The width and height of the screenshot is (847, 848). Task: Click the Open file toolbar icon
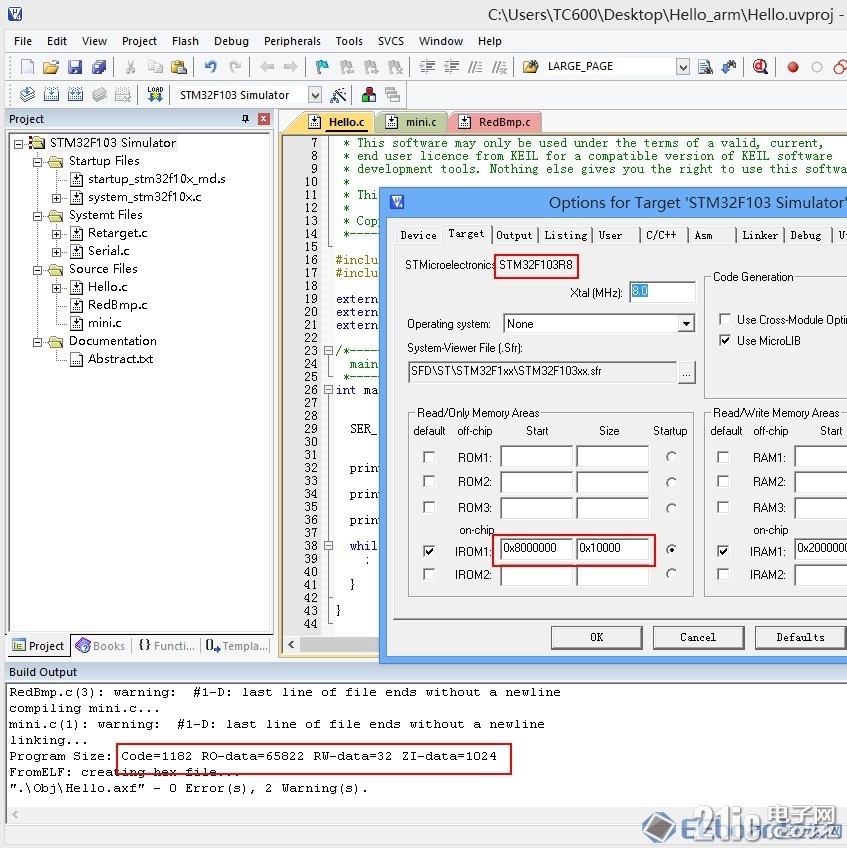point(51,67)
